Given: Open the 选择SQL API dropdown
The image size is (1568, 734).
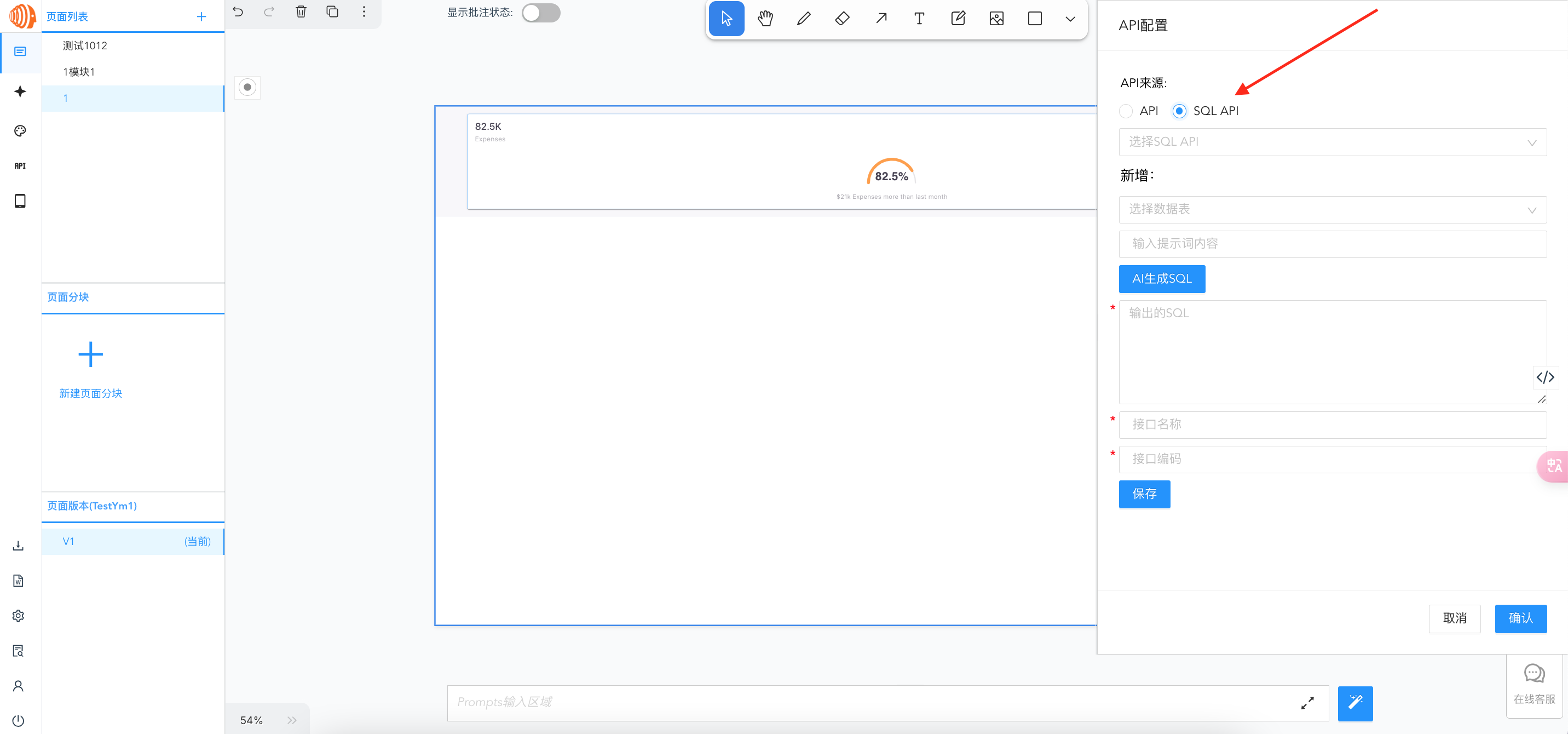Looking at the screenshot, I should [x=1333, y=142].
